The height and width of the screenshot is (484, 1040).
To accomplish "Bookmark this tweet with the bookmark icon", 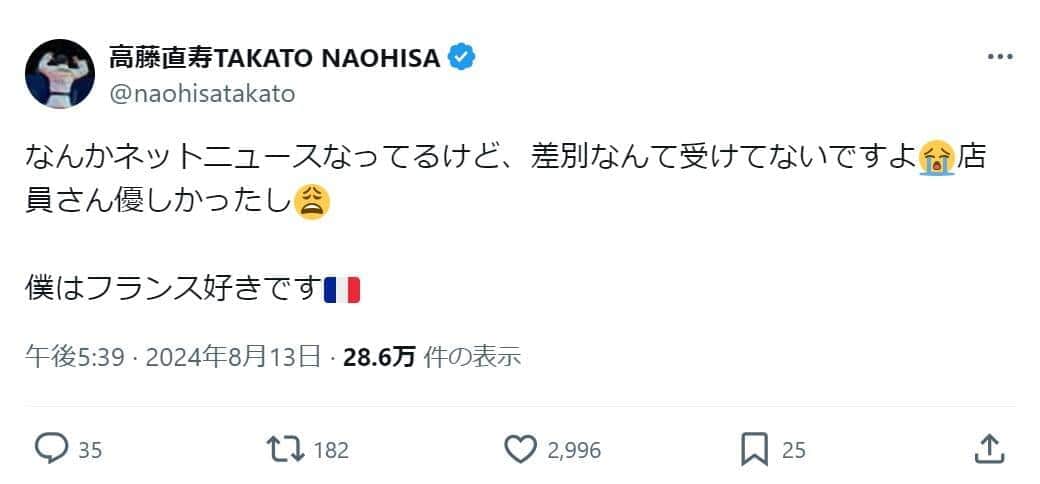I will pos(754,449).
